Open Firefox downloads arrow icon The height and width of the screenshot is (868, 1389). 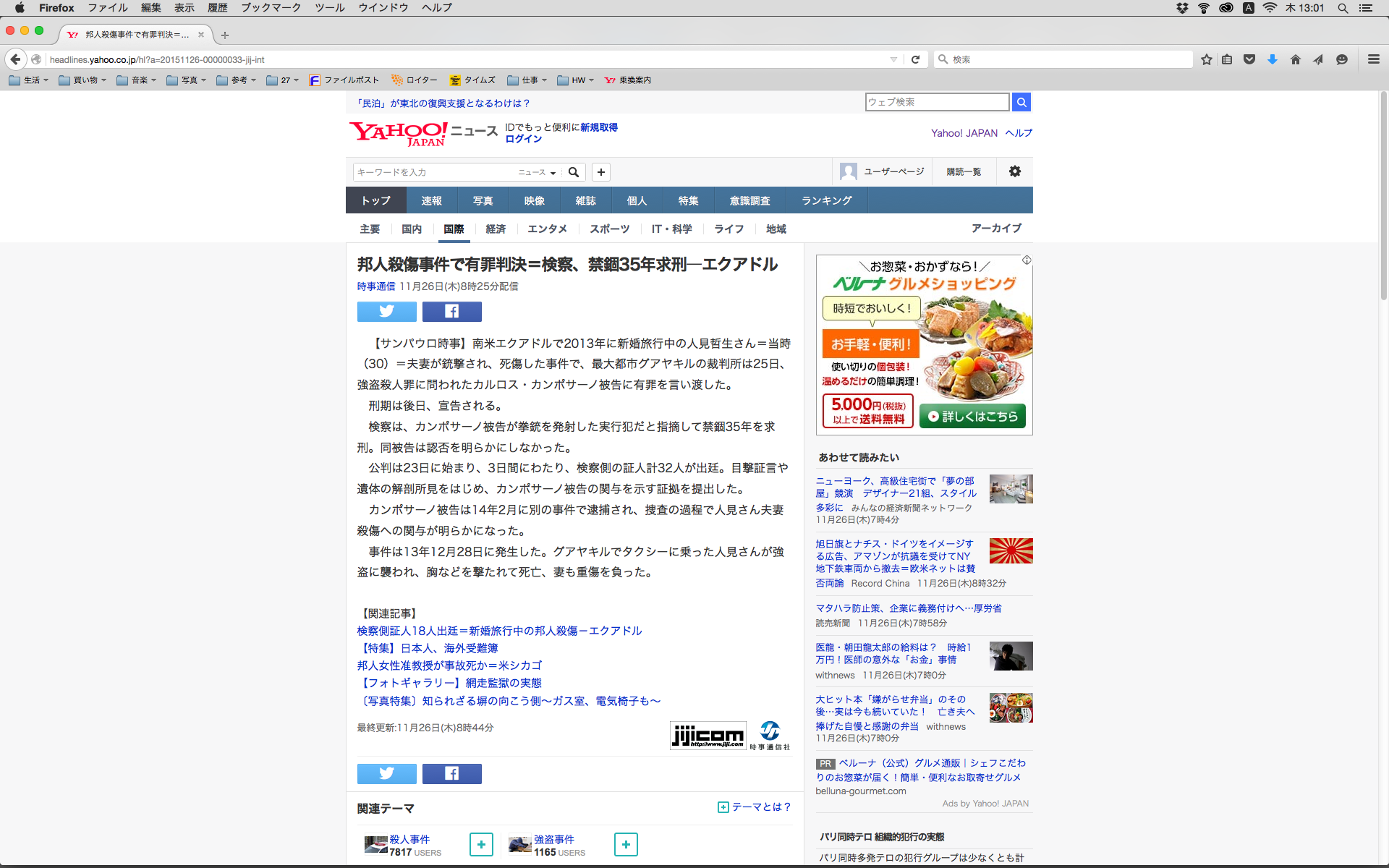1272,59
